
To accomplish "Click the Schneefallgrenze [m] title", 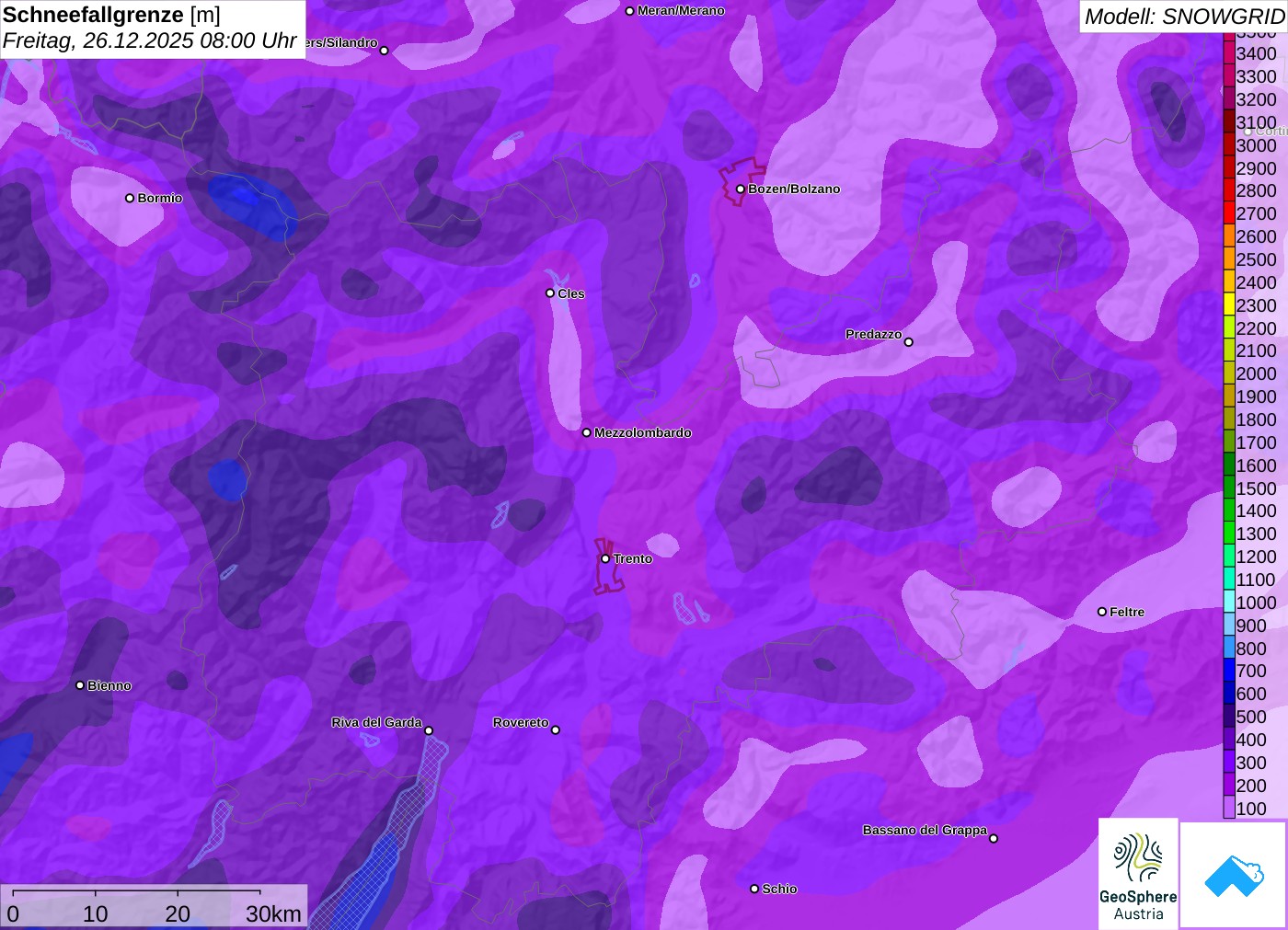I will pyautogui.click(x=111, y=15).
